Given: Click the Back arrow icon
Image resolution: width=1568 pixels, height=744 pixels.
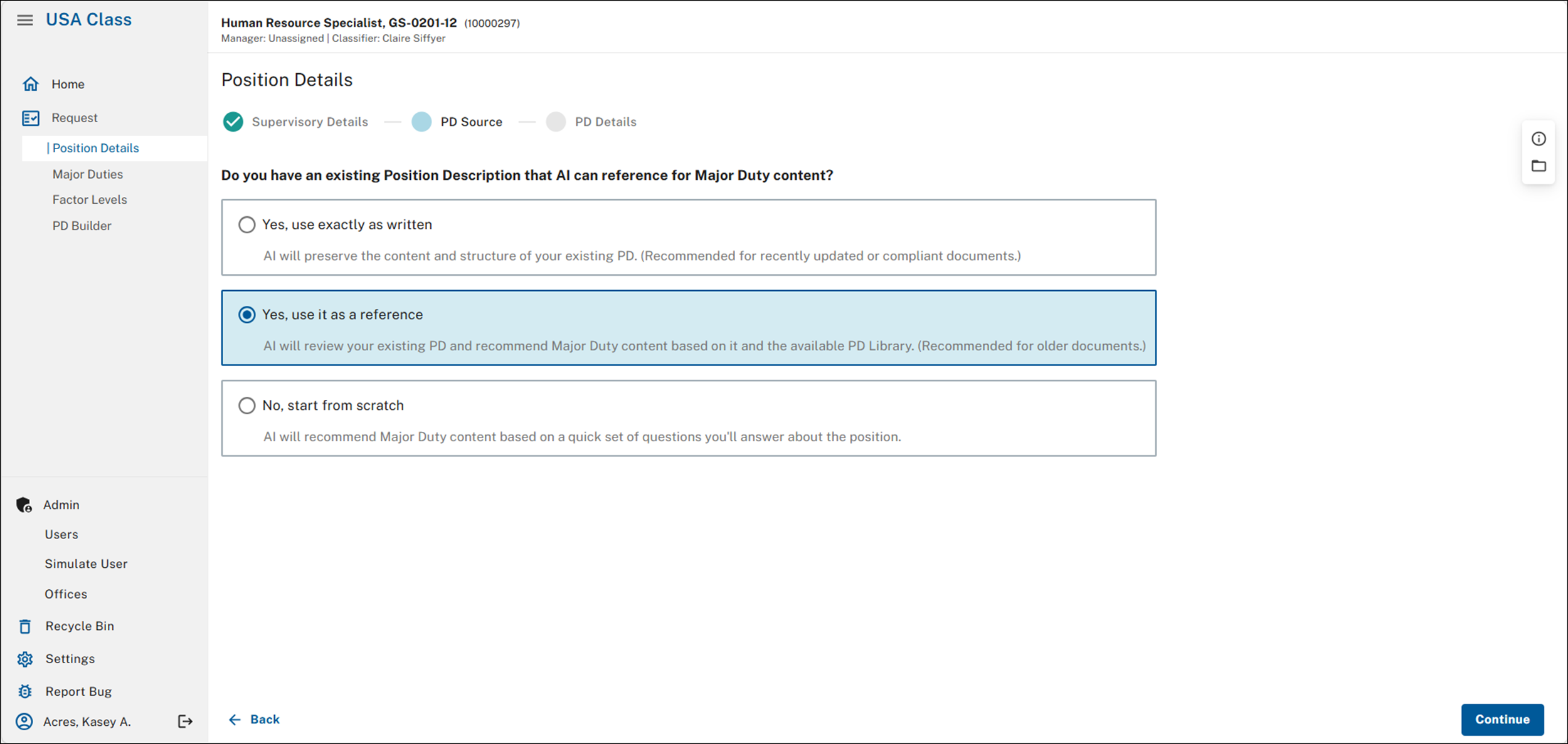Looking at the screenshot, I should pos(235,720).
